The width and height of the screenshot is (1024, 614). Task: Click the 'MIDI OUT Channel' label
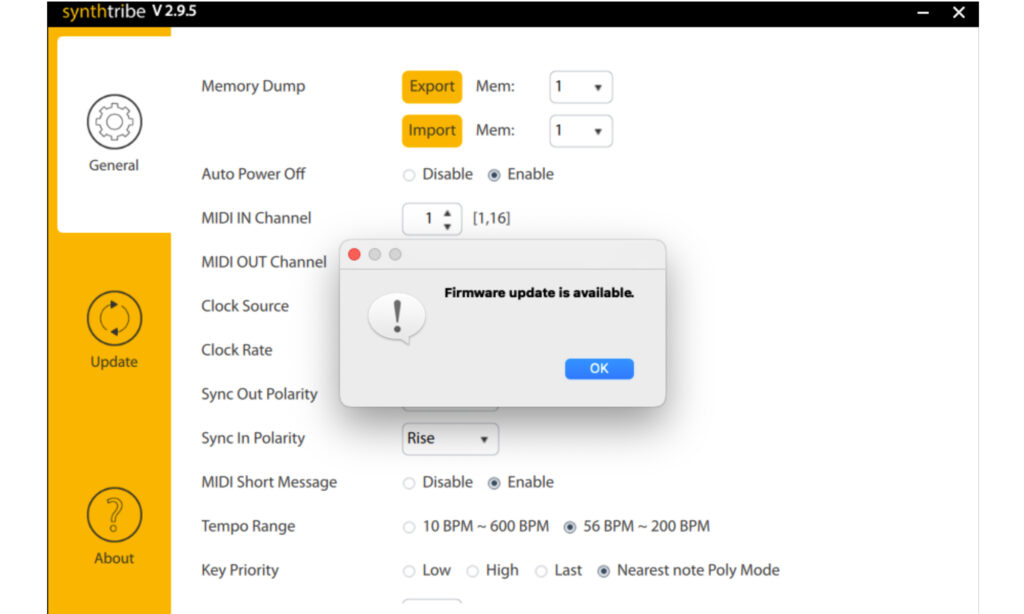[x=264, y=262]
